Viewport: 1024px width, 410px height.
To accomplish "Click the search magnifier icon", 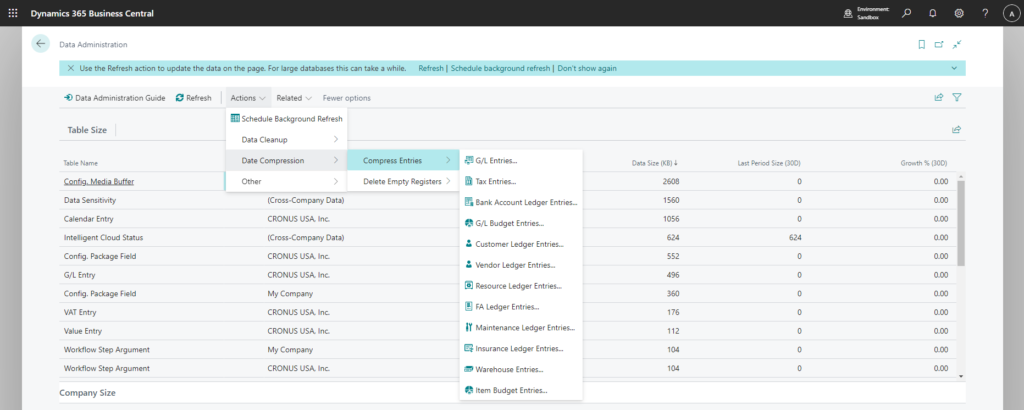I will tap(906, 13).
